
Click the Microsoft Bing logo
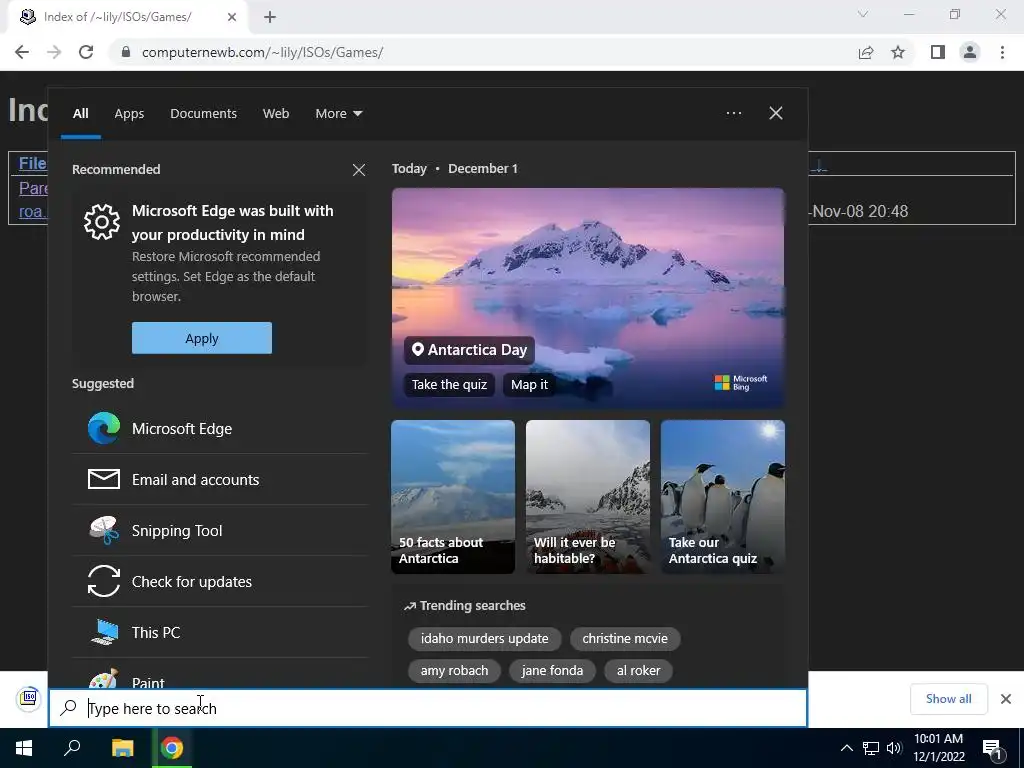741,383
